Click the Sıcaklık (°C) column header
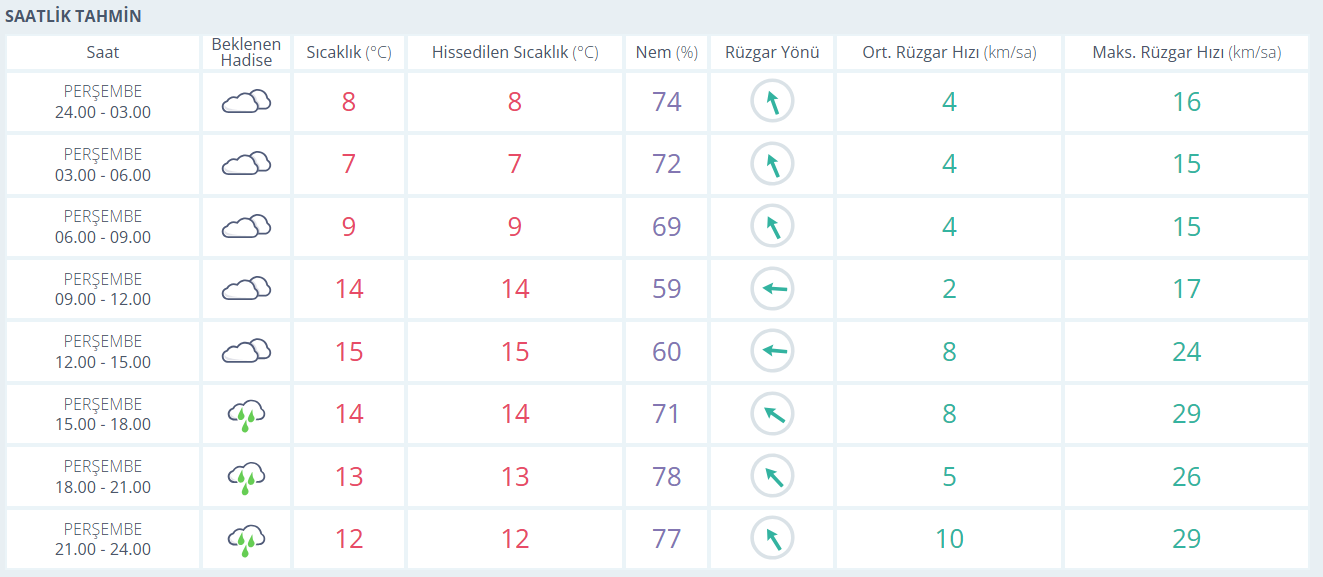1323x577 pixels. 348,53
